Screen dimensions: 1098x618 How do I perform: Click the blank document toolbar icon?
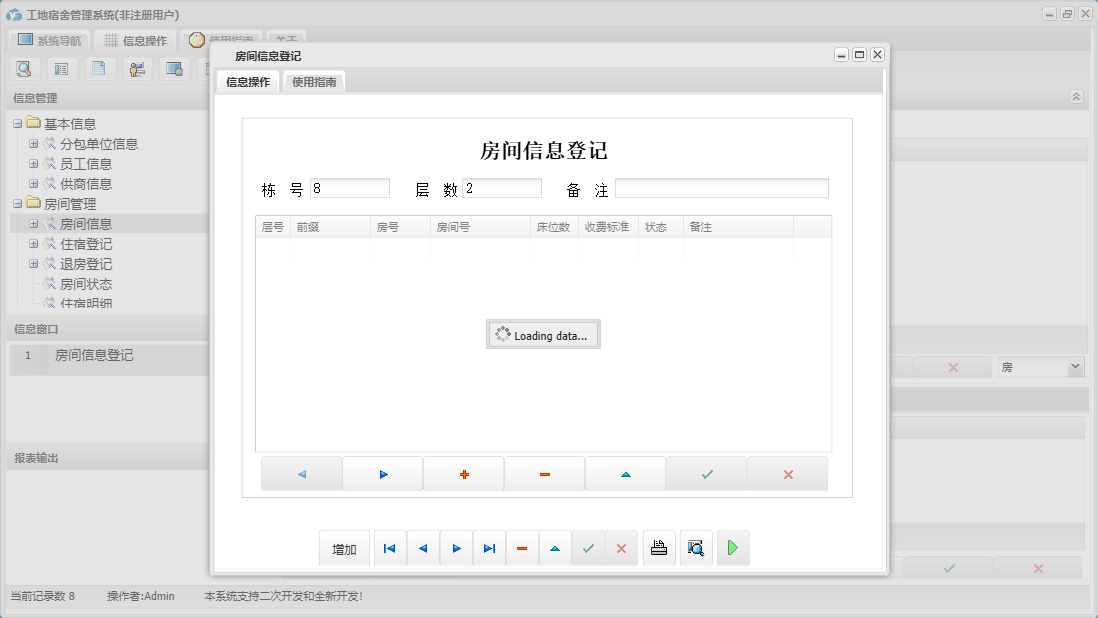(99, 68)
